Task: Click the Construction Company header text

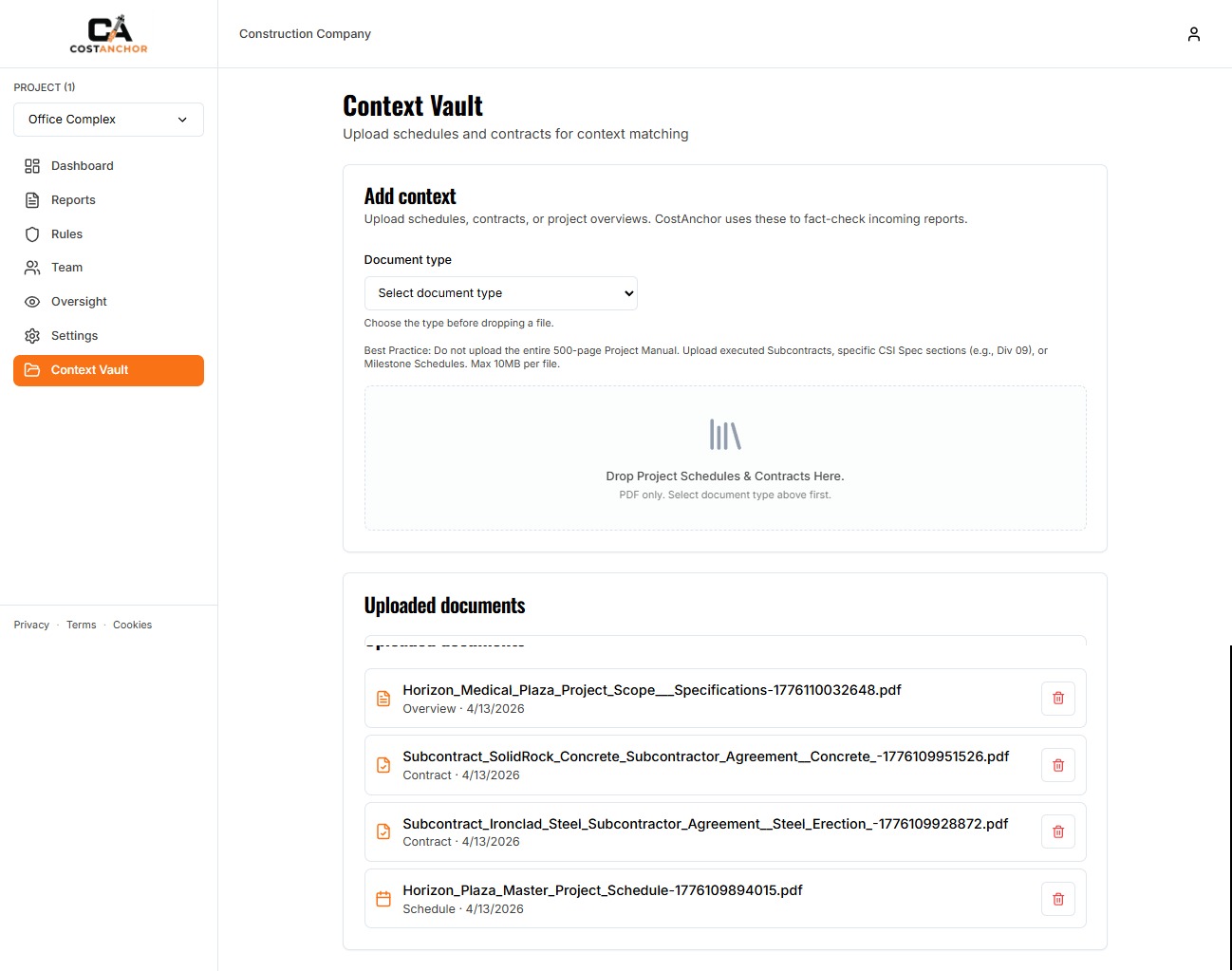Action: pos(305,34)
